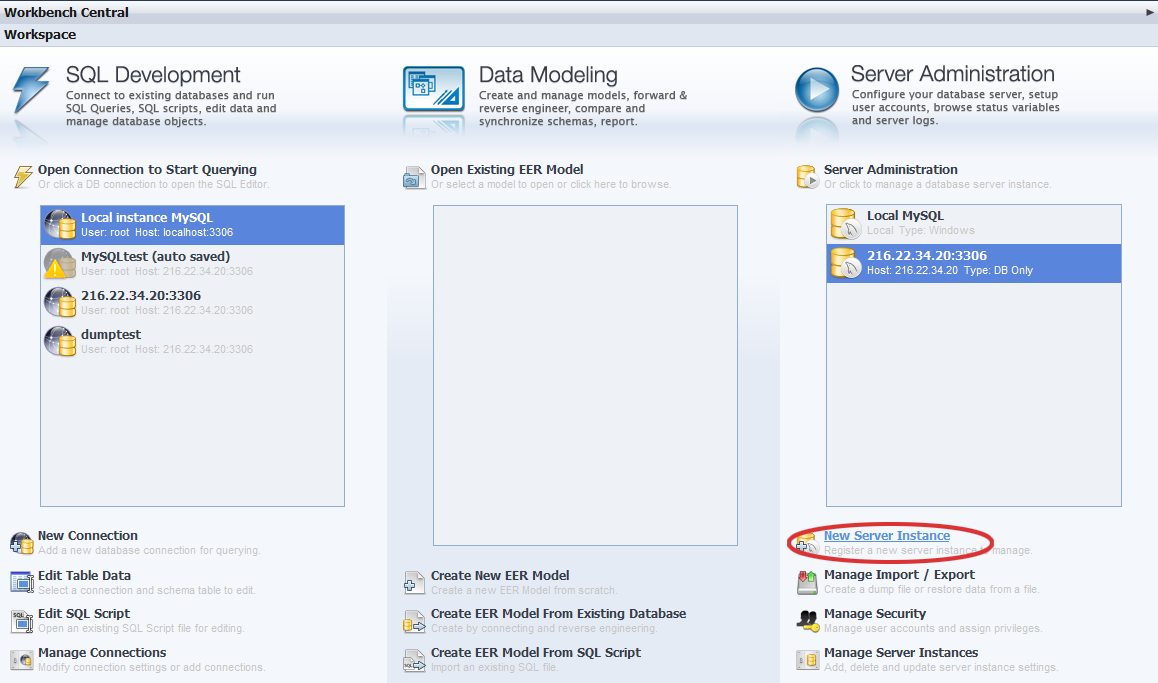
Task: Click the Server Administration play icon
Action: [817, 89]
